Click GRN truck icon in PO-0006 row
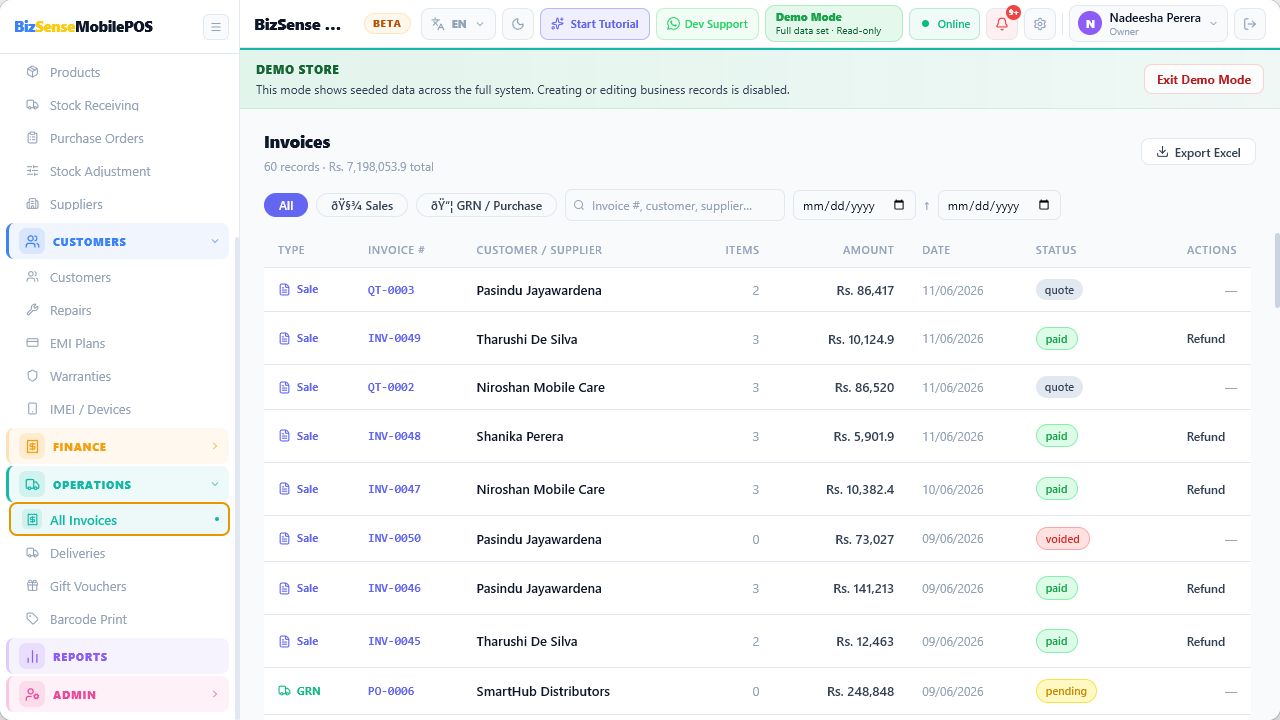The image size is (1280, 720). 284,691
